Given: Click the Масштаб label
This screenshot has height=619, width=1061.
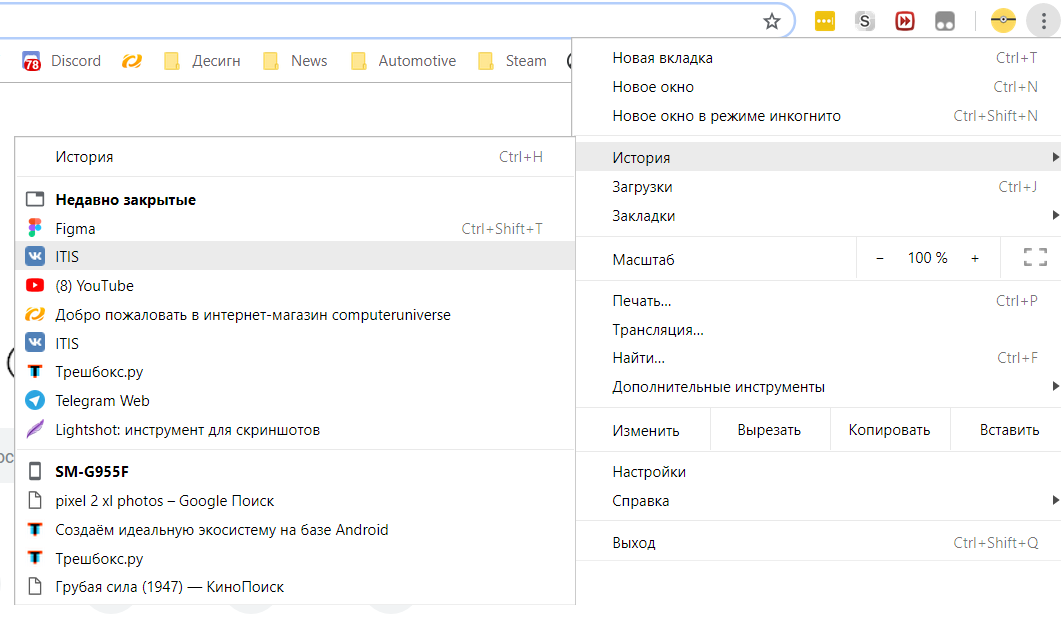Looking at the screenshot, I should [644, 260].
